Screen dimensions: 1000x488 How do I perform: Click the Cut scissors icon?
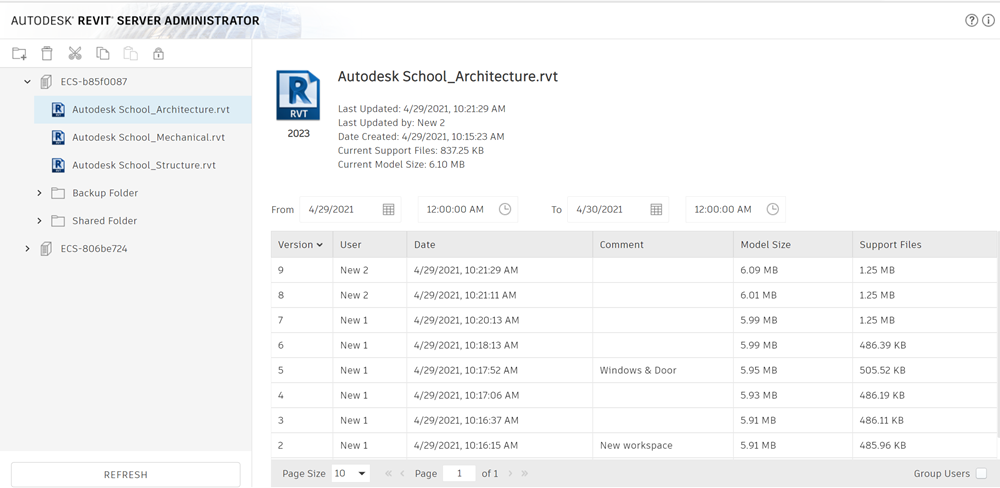75,54
